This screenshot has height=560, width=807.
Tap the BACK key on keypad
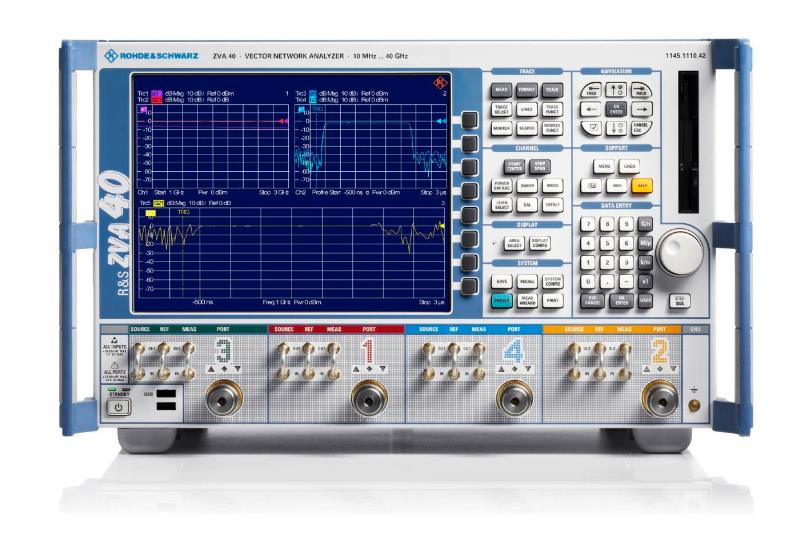coord(645,301)
